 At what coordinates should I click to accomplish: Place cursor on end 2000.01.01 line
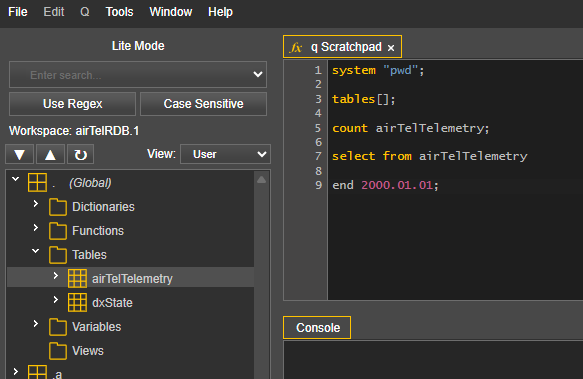click(x=385, y=185)
